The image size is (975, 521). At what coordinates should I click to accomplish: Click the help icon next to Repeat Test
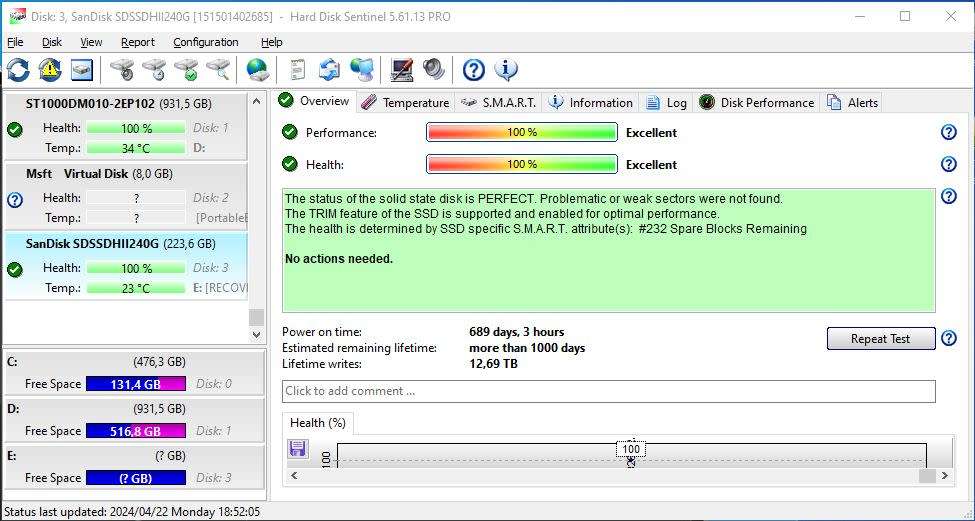(949, 339)
